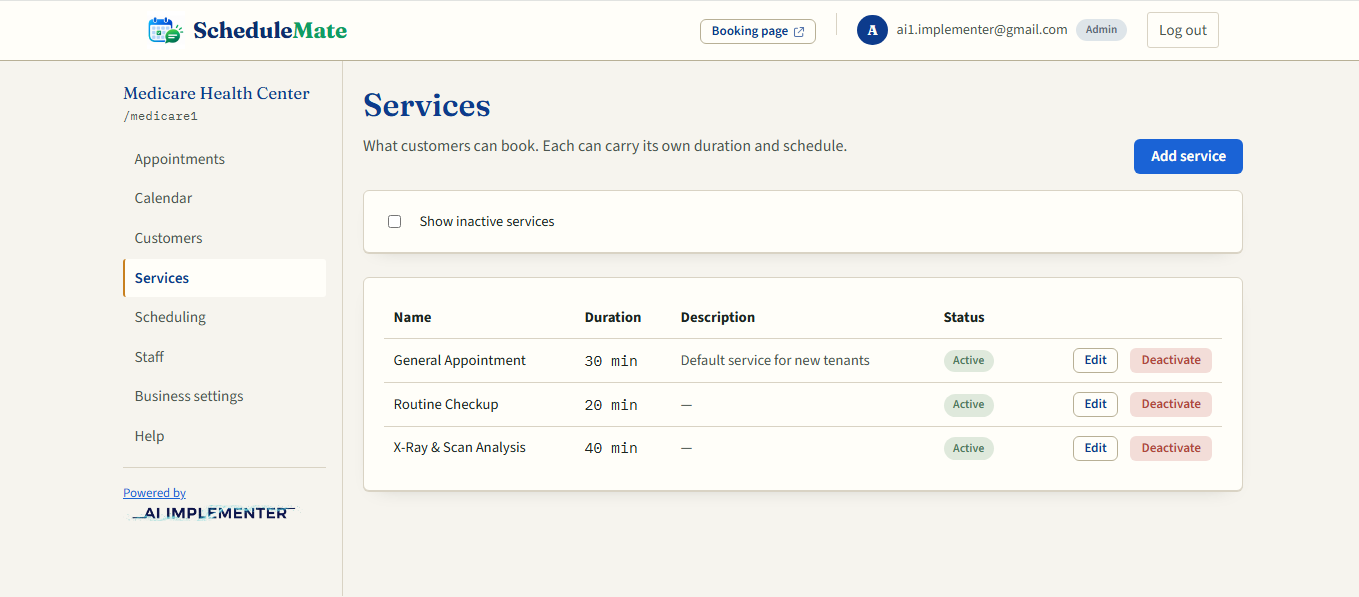The height and width of the screenshot is (597, 1359).
Task: Click 'Default service for new tenants' description
Action: [775, 360]
